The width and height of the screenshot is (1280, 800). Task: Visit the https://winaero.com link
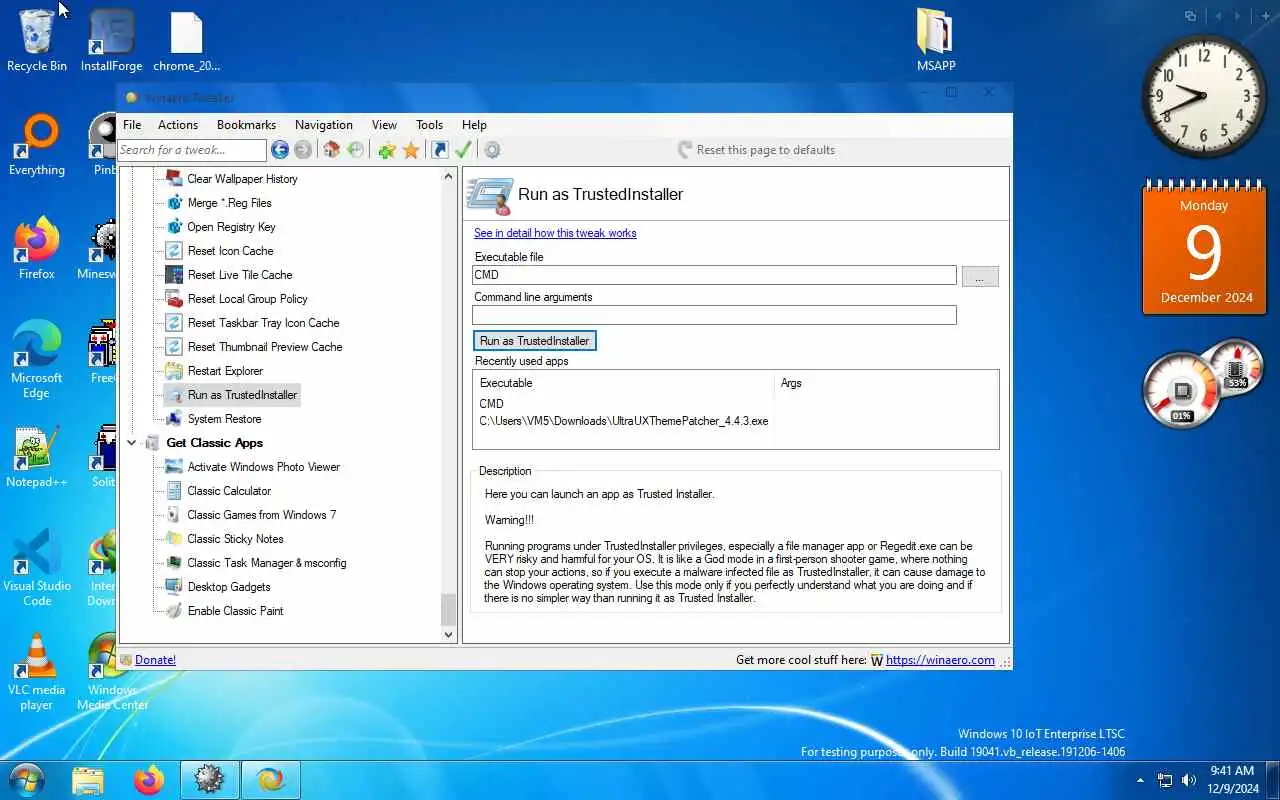point(940,660)
